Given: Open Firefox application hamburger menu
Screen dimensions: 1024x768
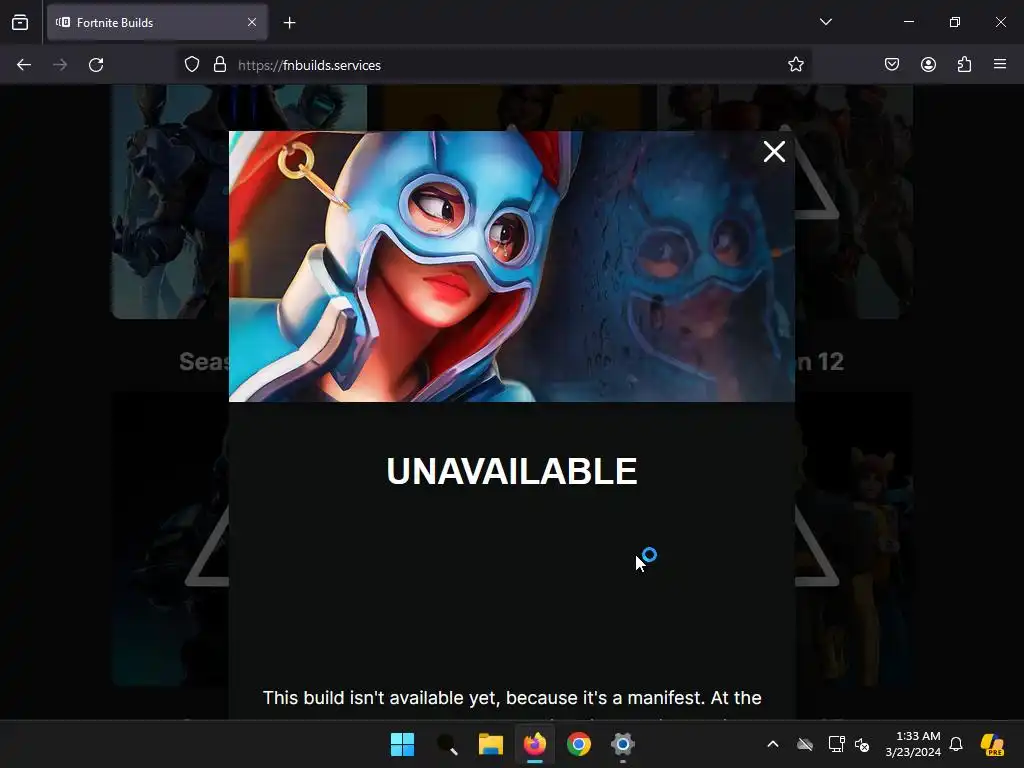Looking at the screenshot, I should click(x=1000, y=64).
